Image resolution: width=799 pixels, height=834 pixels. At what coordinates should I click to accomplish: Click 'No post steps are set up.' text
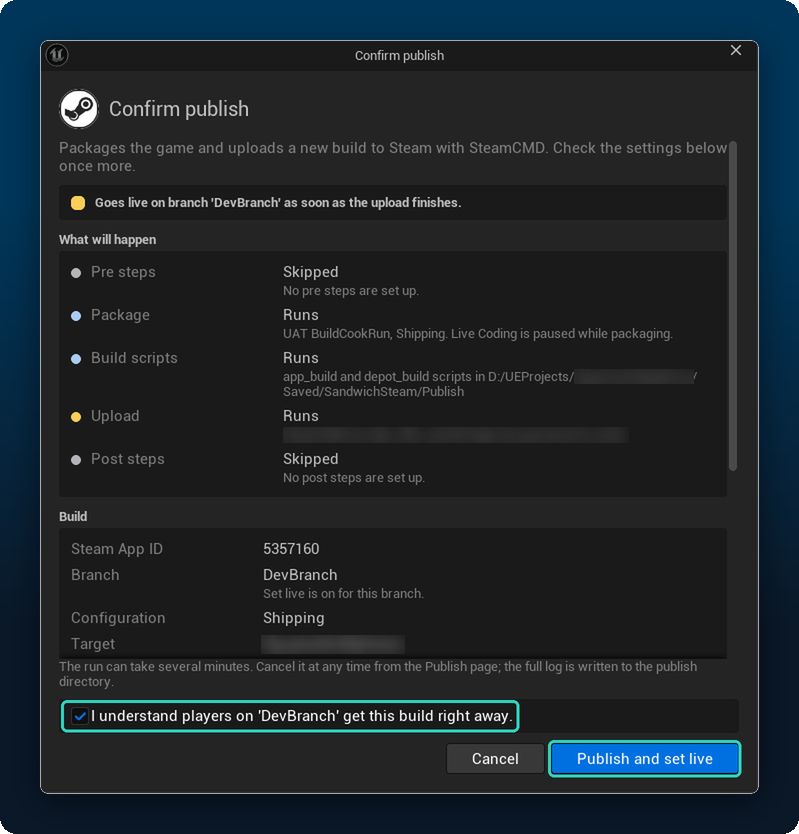tap(354, 478)
